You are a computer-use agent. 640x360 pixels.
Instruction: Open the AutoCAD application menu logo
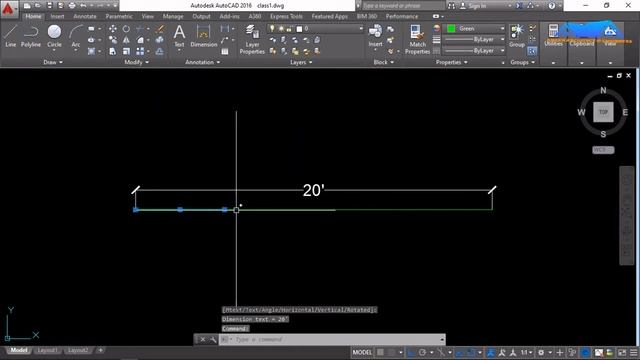pos(8,9)
